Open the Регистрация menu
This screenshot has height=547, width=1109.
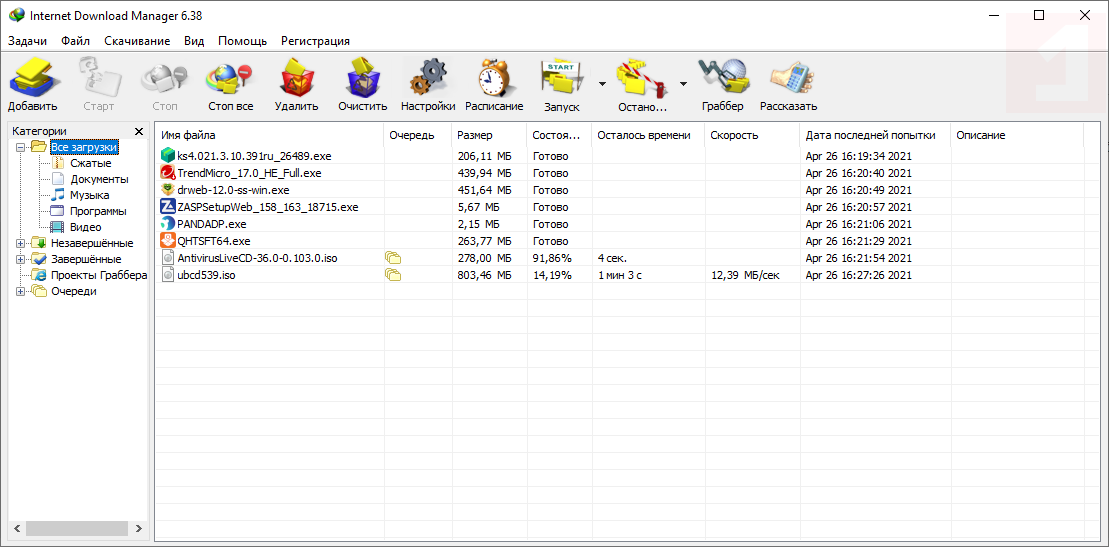(315, 41)
